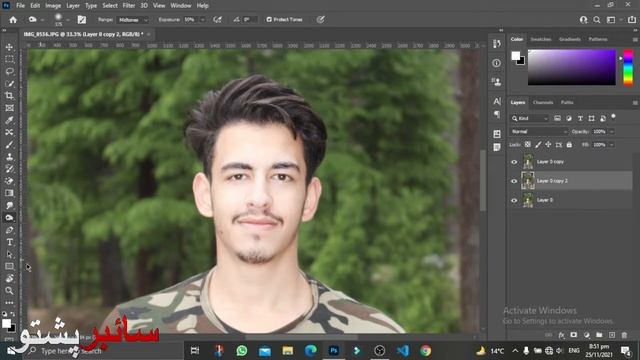Open WhatsApp from the taskbar
The width and height of the screenshot is (640, 360).
tap(242, 351)
